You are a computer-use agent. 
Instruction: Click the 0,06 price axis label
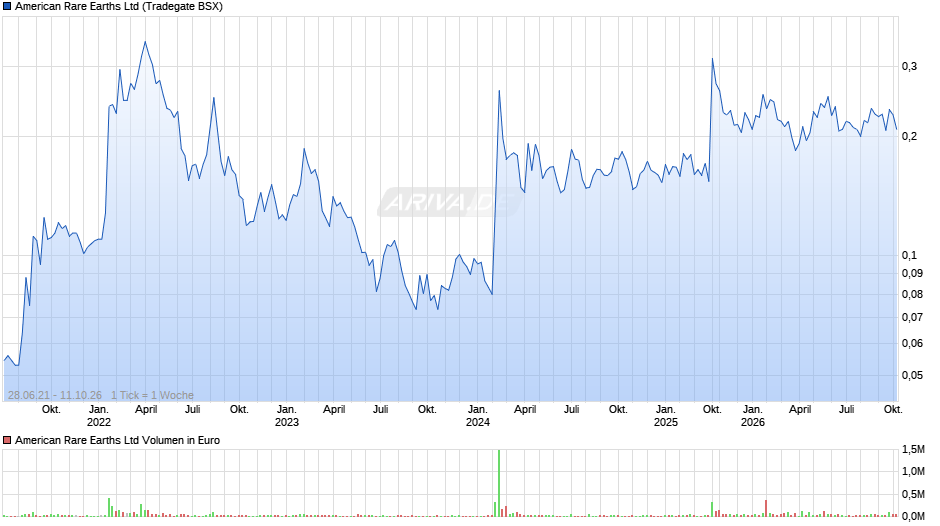[912, 344]
